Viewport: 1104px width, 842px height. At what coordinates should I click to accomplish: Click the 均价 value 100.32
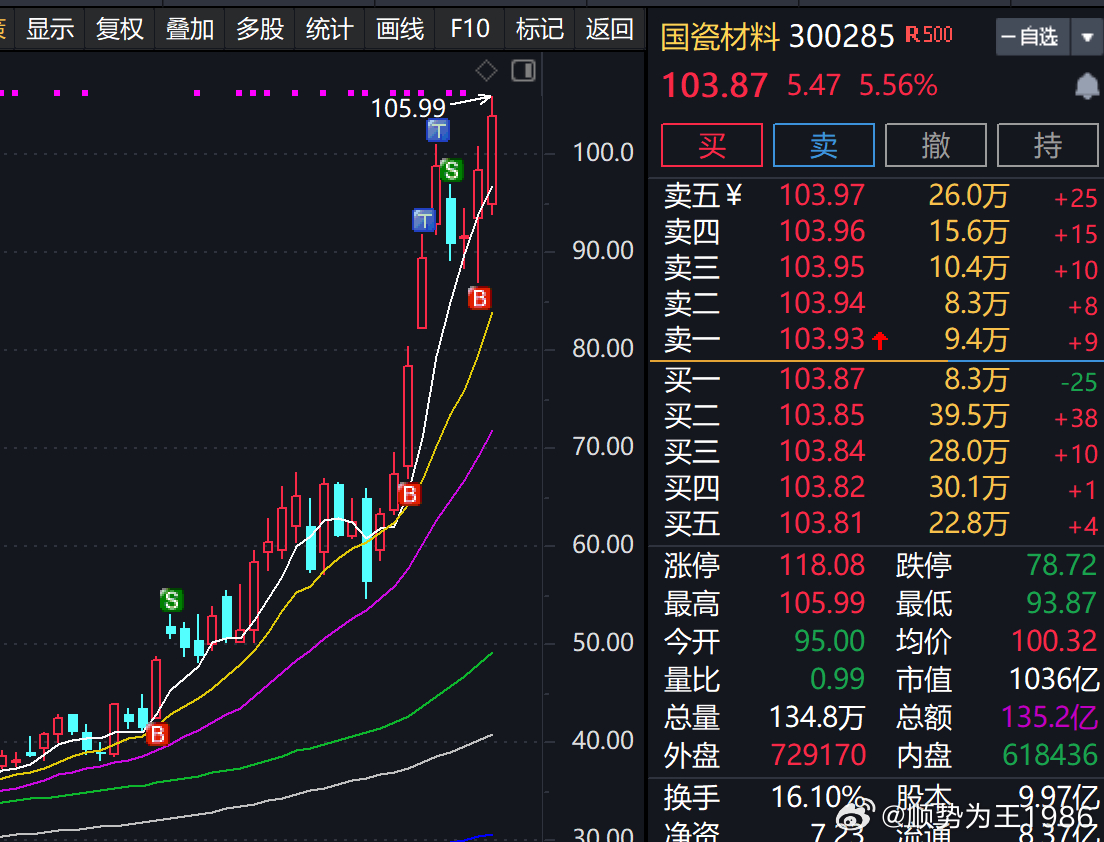[x=1055, y=641]
